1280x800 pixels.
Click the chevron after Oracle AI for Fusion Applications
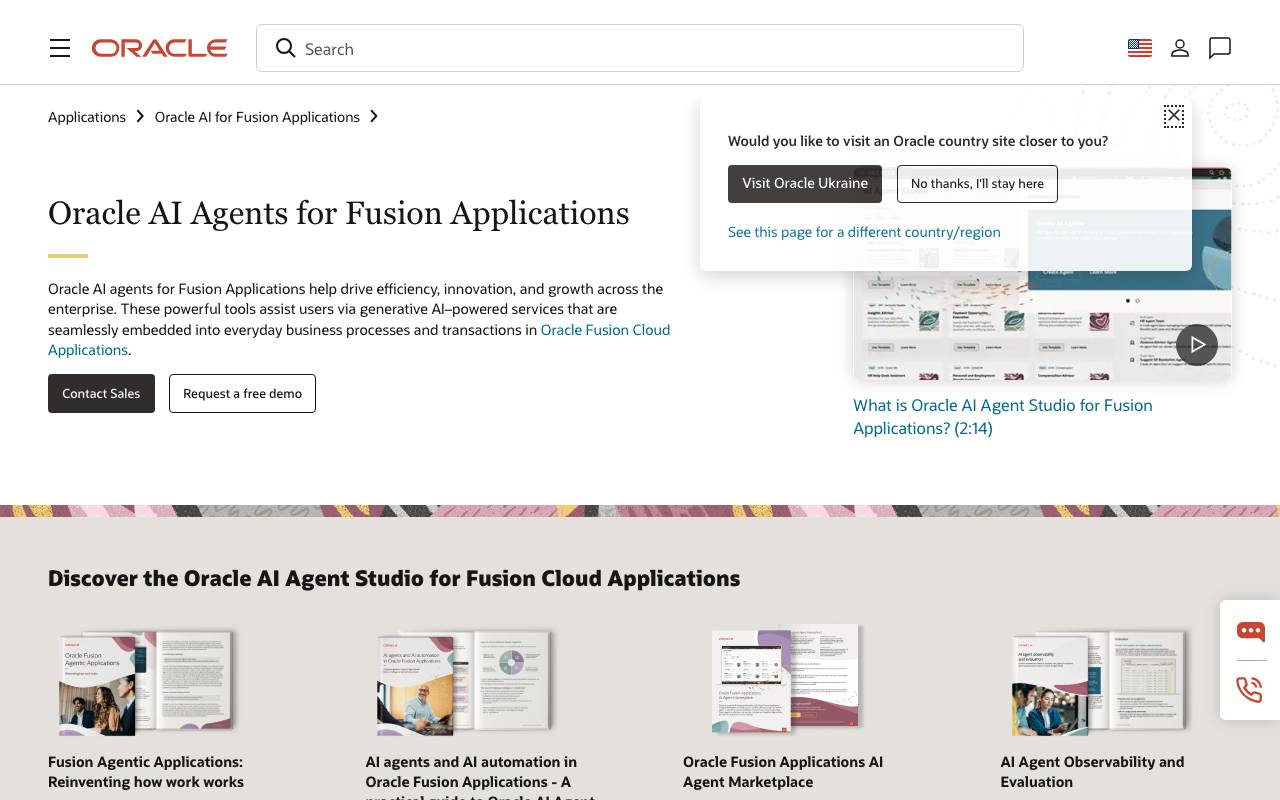coord(374,117)
